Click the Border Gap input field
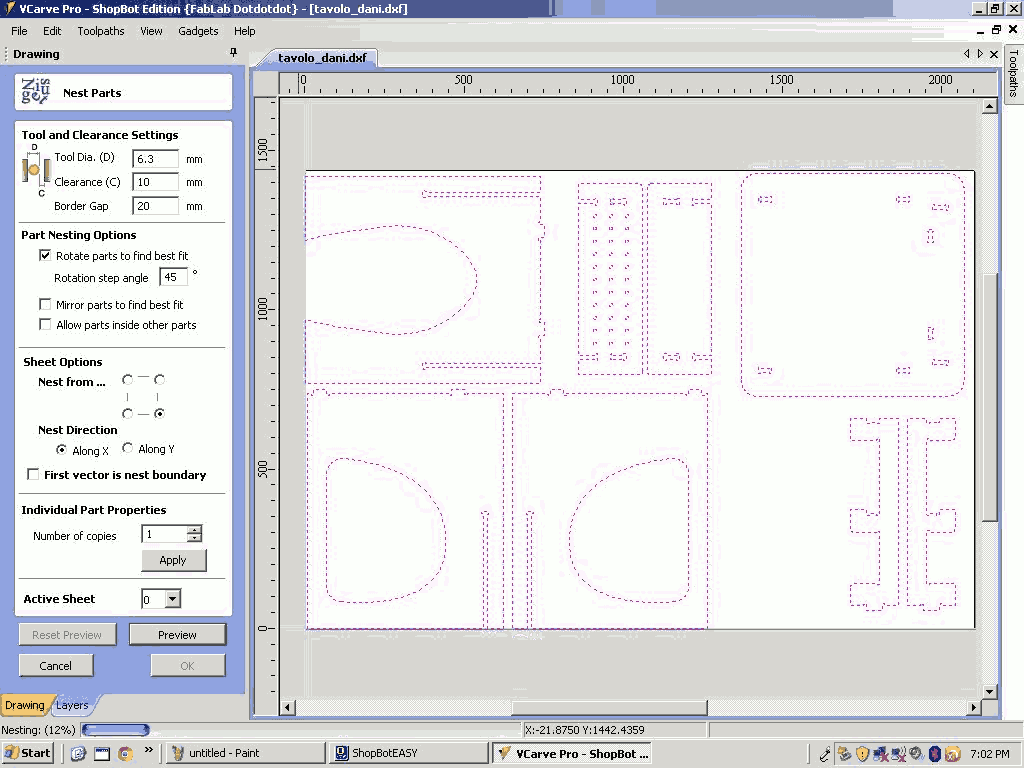This screenshot has width=1024, height=768. (x=155, y=206)
